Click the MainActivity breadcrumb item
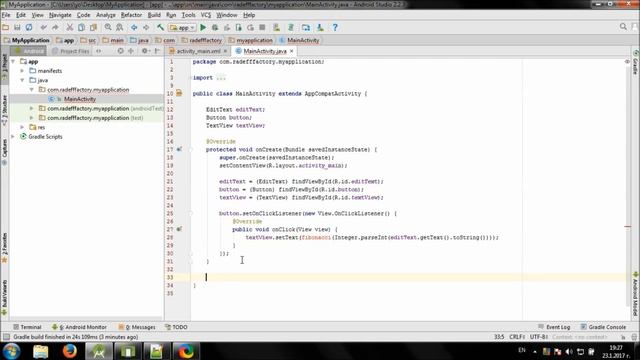The height and width of the screenshot is (360, 640). (x=300, y=40)
